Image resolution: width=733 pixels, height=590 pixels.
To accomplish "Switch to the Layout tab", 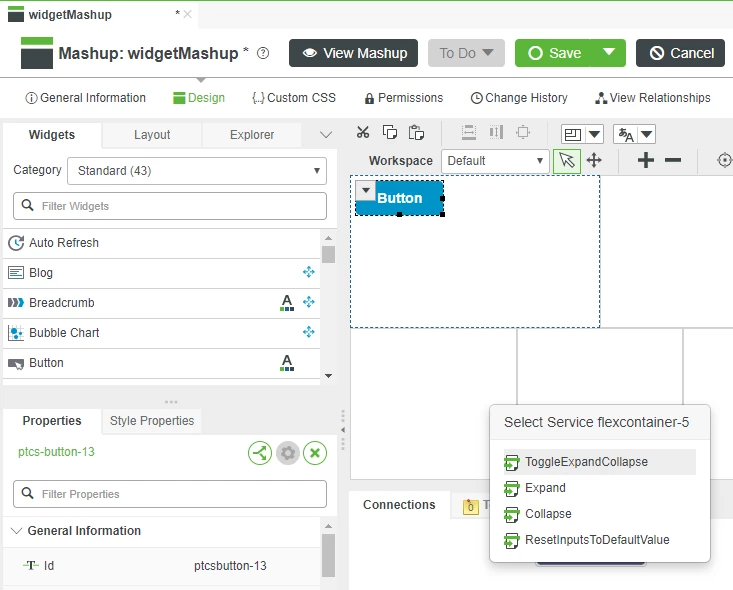I will click(152, 135).
